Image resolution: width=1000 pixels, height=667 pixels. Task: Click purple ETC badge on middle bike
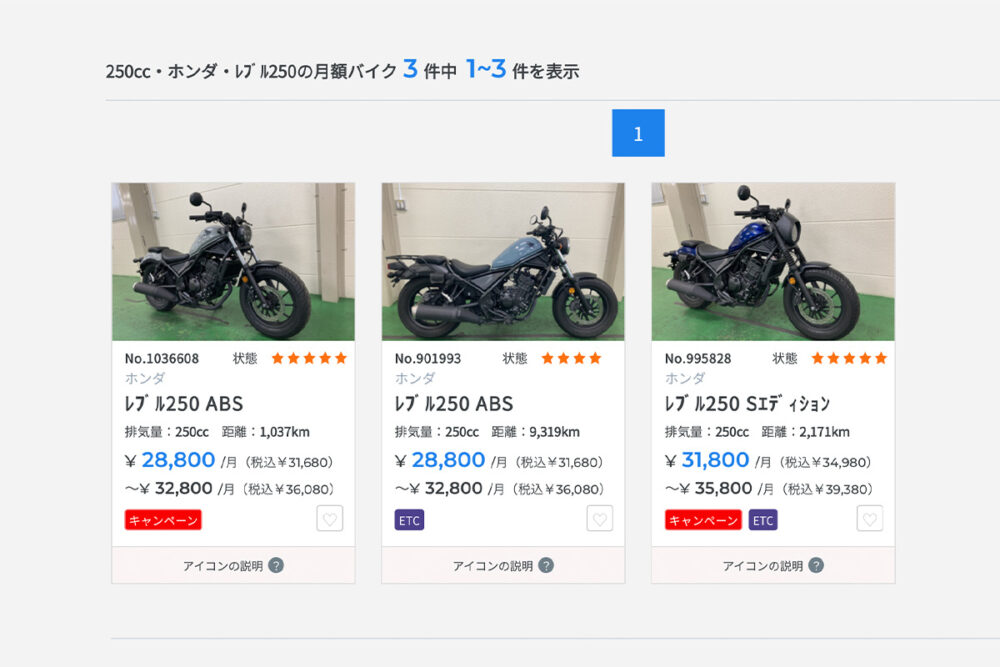[x=409, y=520]
